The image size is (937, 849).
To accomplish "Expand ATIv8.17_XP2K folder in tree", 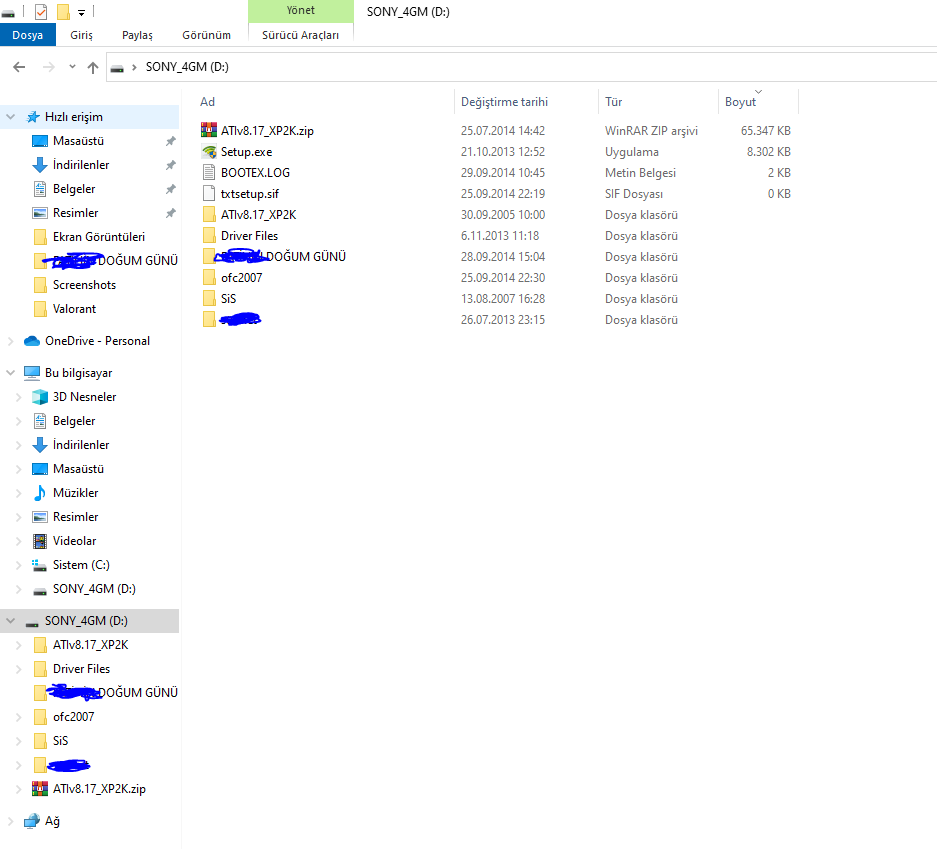I will point(19,645).
